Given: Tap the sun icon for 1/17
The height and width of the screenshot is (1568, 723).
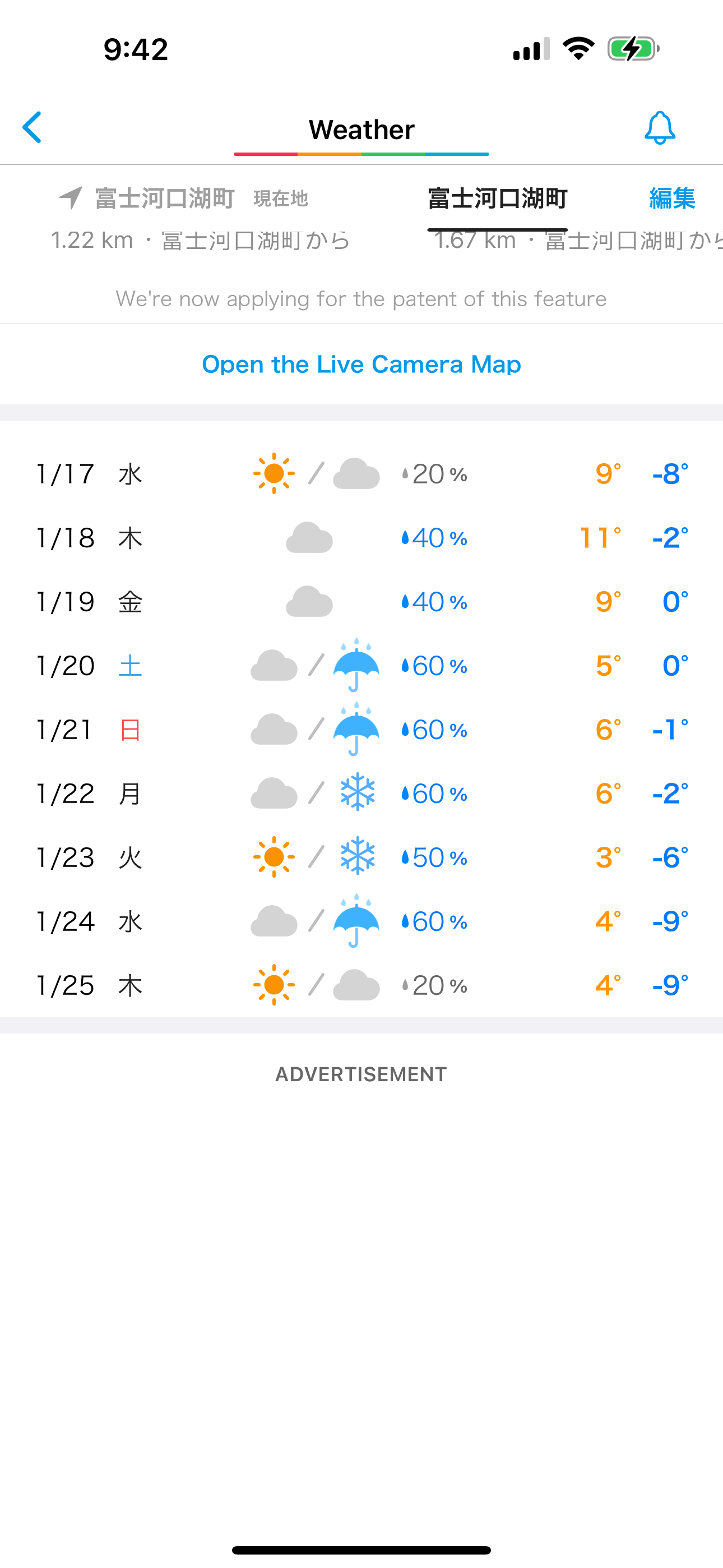Looking at the screenshot, I should [x=274, y=473].
